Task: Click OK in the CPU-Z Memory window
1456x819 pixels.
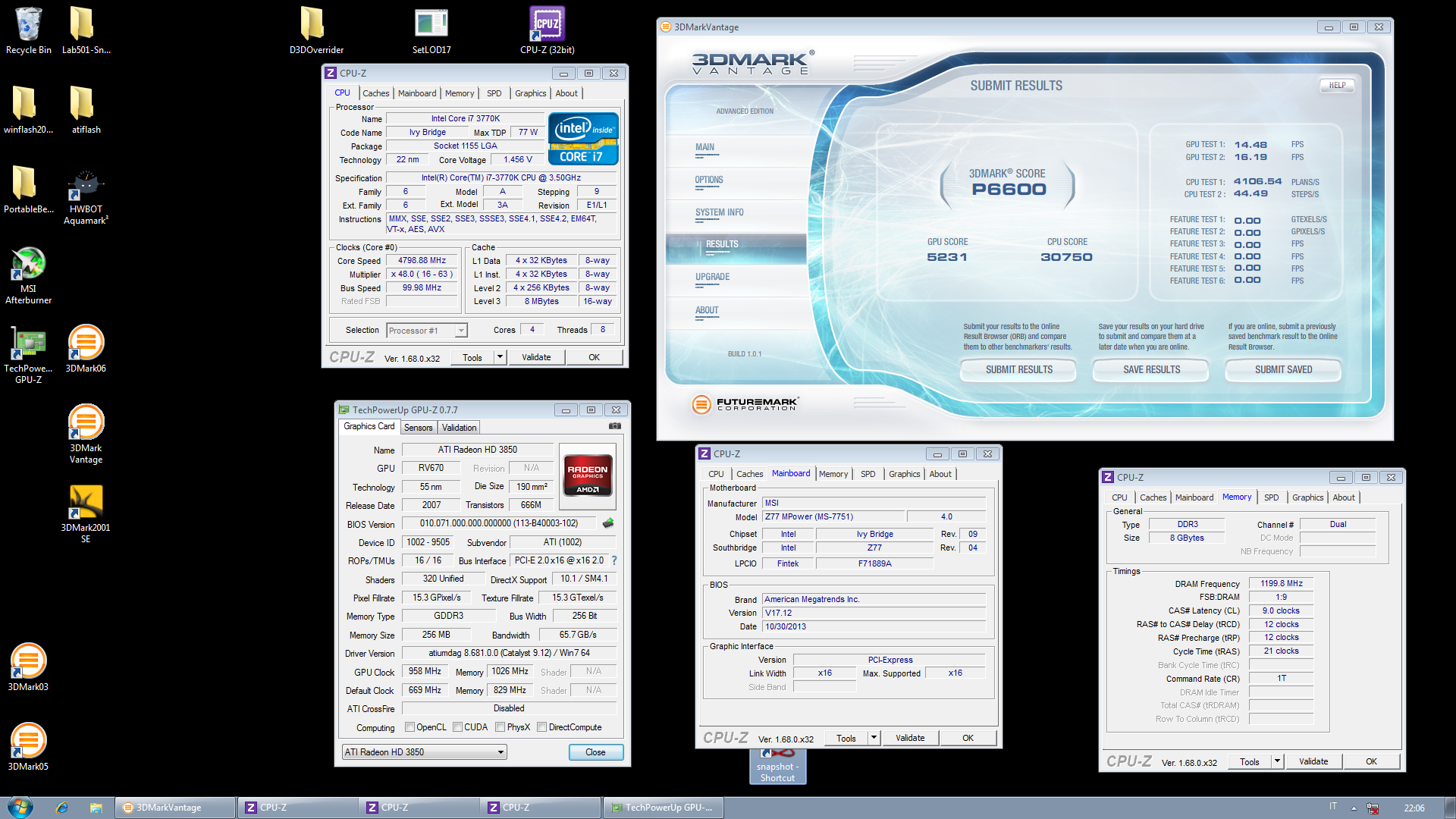Action: (x=1371, y=761)
